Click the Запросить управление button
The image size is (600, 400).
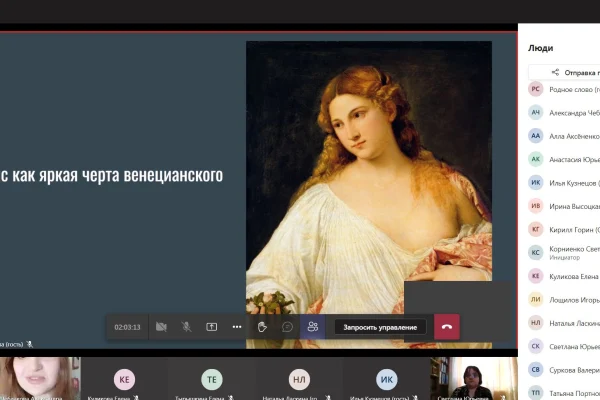tap(379, 326)
